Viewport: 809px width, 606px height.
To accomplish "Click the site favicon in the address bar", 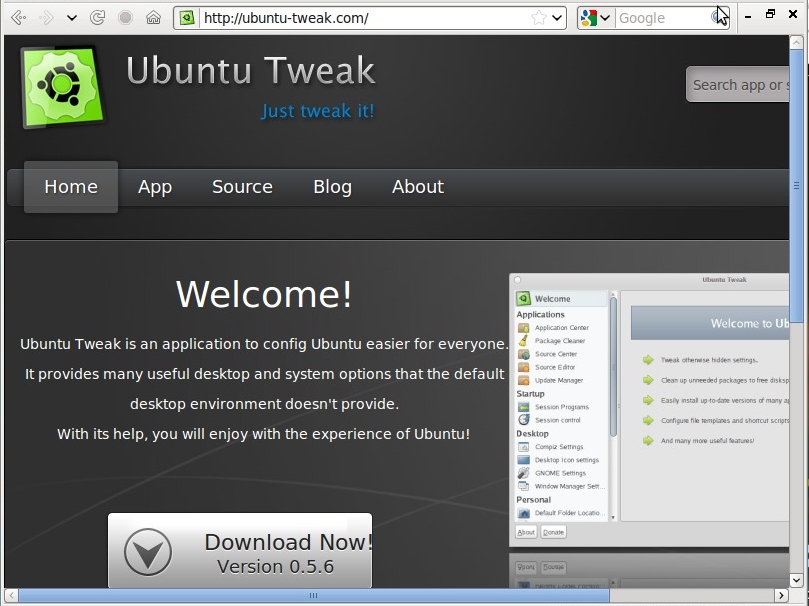I will pyautogui.click(x=187, y=18).
